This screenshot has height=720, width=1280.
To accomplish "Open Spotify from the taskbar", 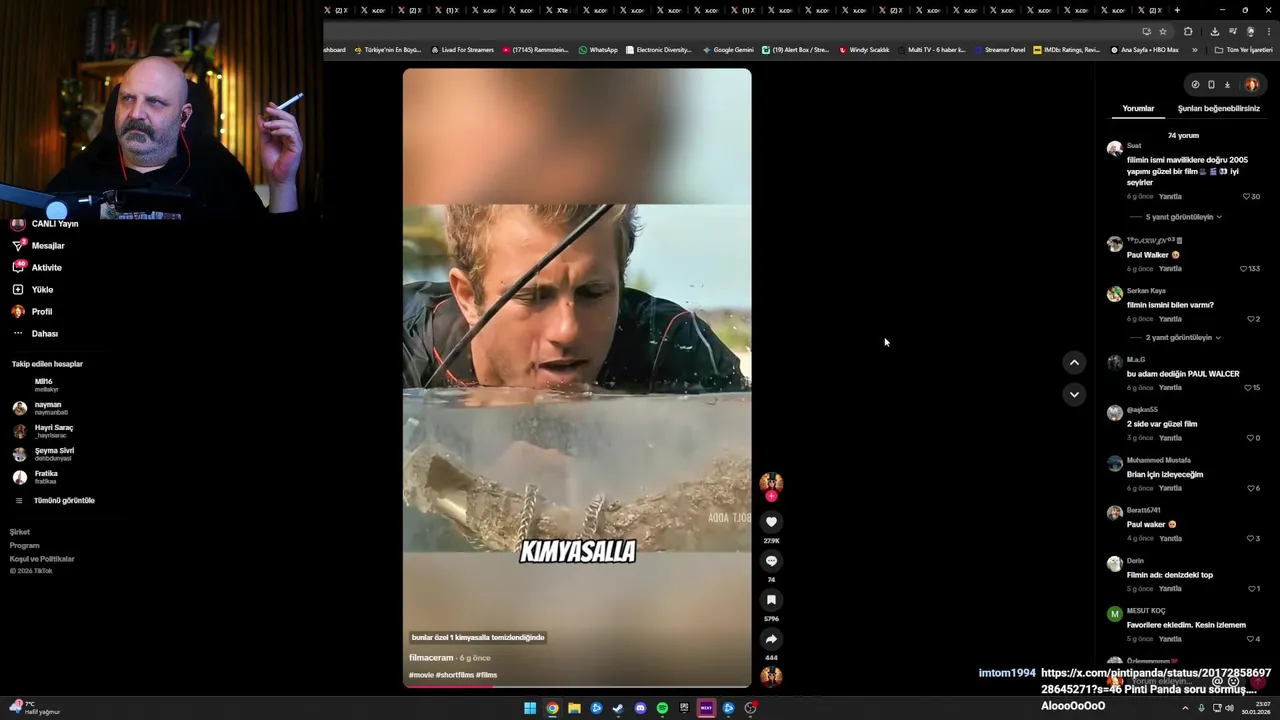I will [662, 708].
